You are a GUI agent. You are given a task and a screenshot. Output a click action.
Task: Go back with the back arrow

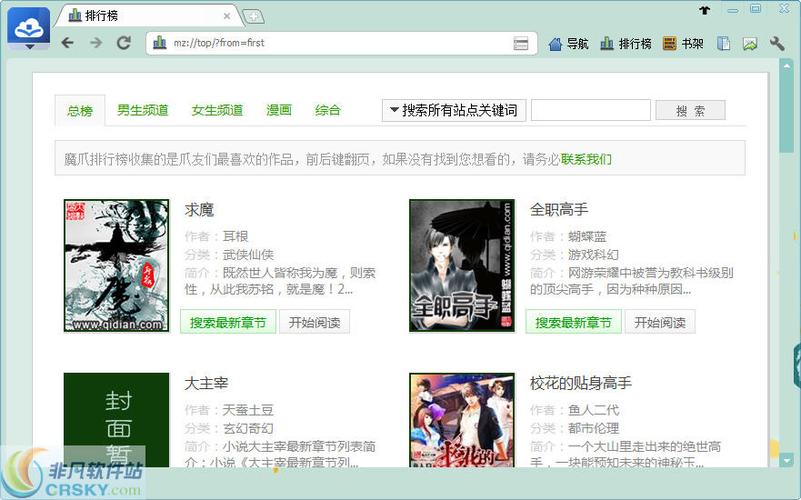tap(67, 43)
